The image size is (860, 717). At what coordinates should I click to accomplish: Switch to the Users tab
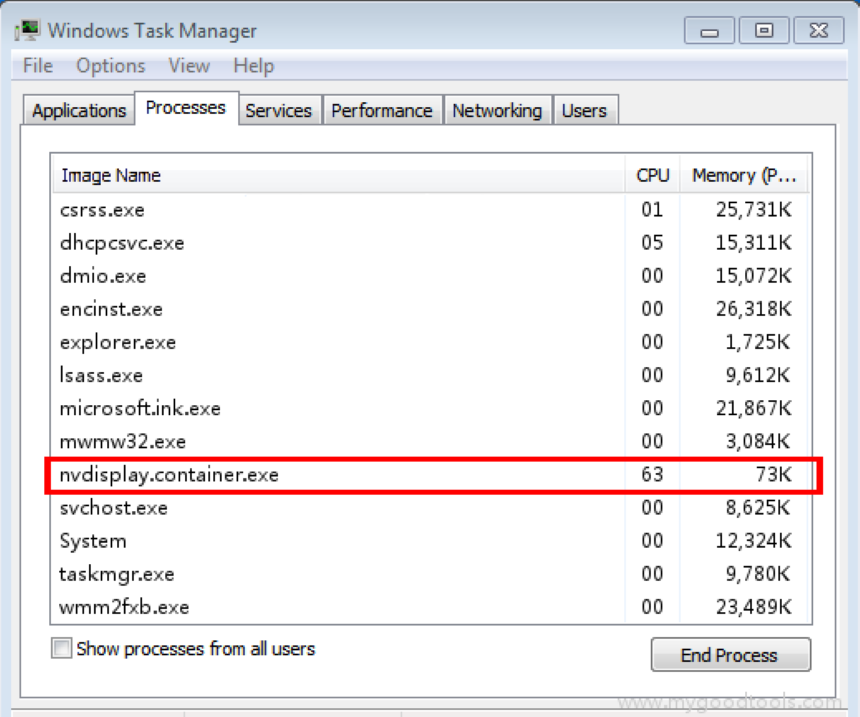click(585, 110)
